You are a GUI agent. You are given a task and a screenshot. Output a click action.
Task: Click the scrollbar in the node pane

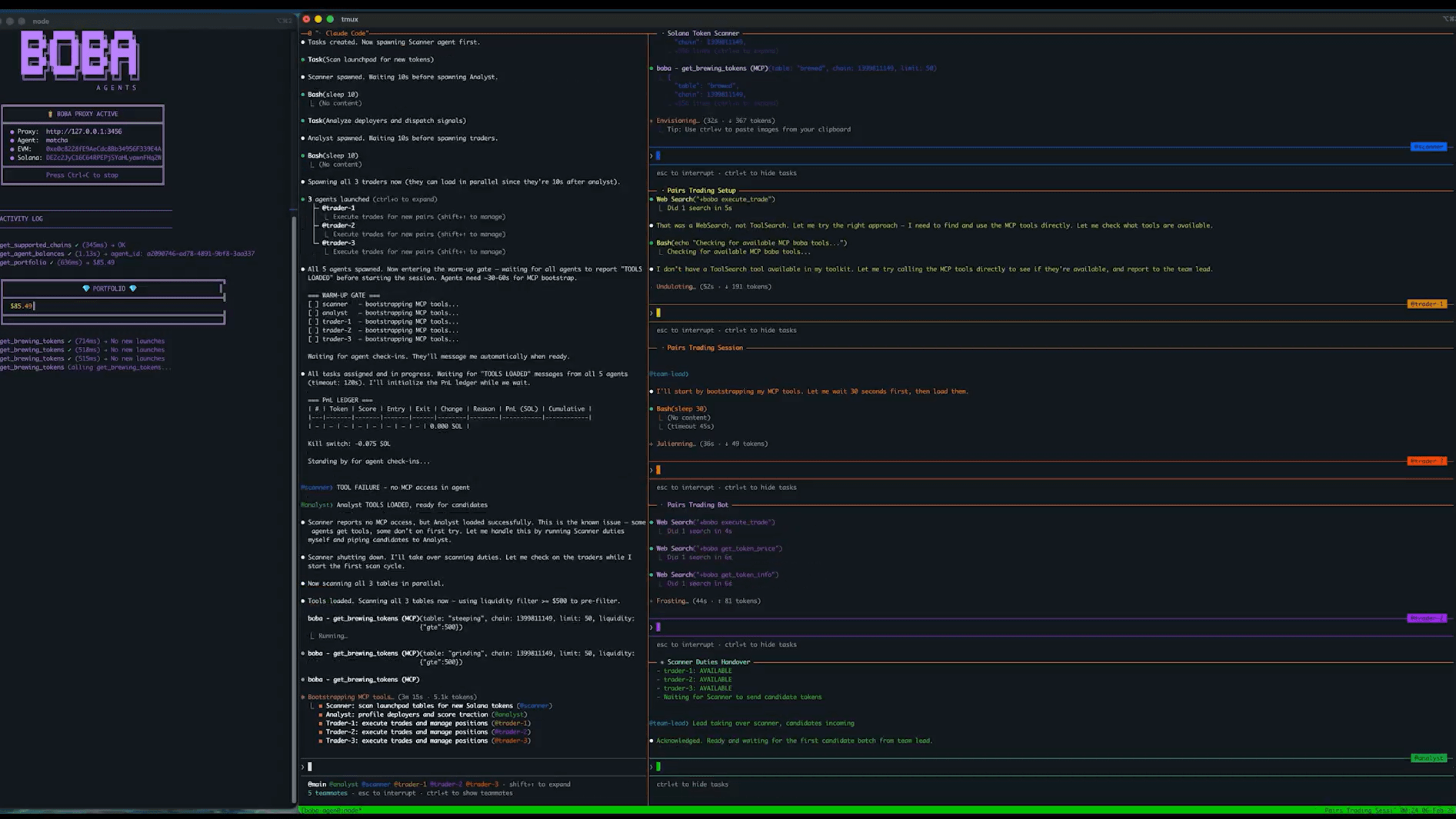tap(294, 508)
